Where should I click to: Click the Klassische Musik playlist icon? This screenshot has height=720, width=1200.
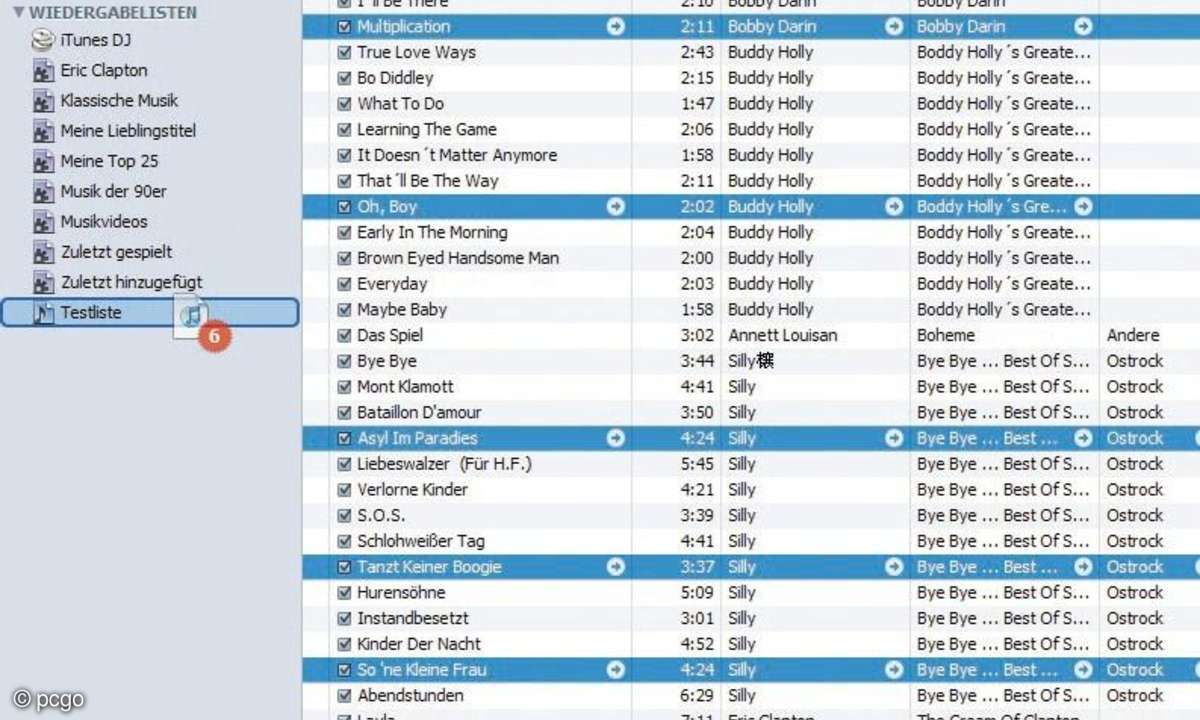[x=43, y=101]
